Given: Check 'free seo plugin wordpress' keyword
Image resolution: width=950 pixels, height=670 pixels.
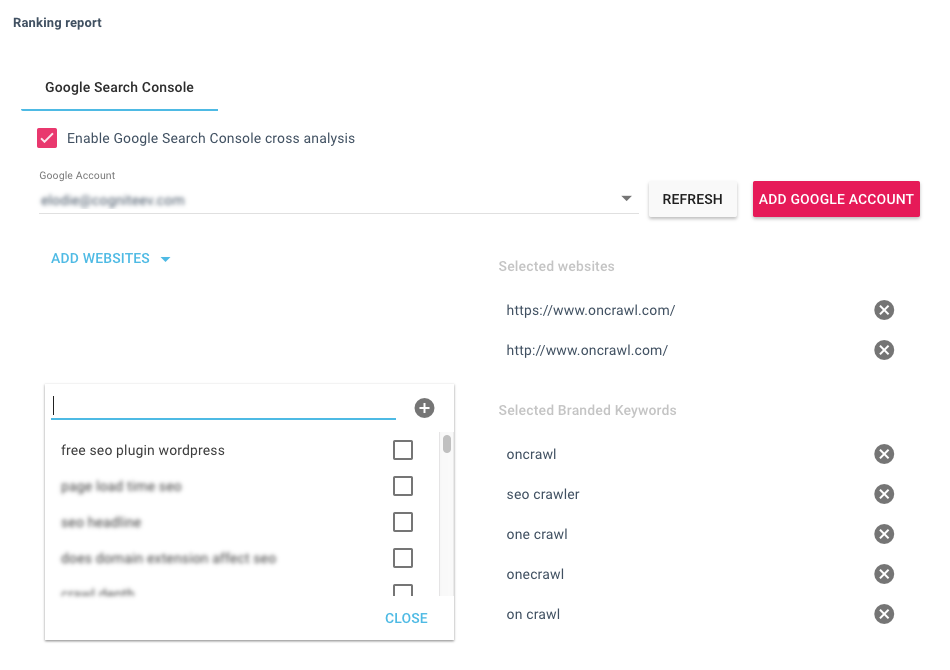Looking at the screenshot, I should point(403,450).
